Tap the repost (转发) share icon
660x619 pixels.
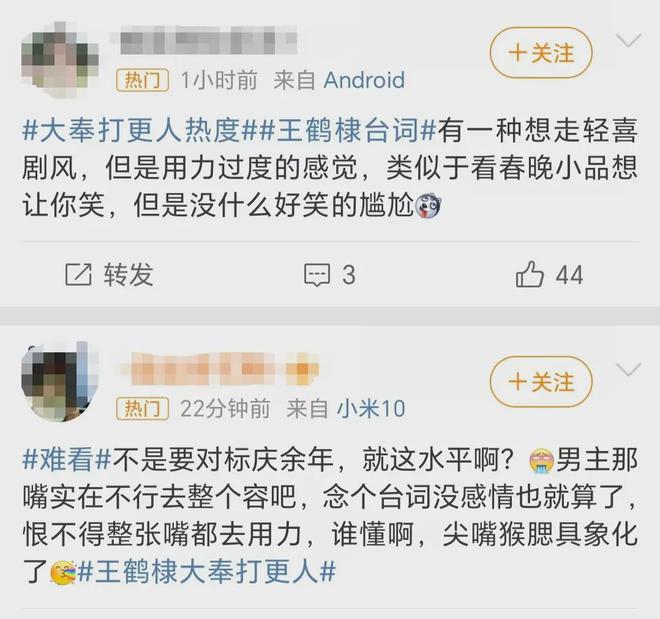[x=78, y=275]
